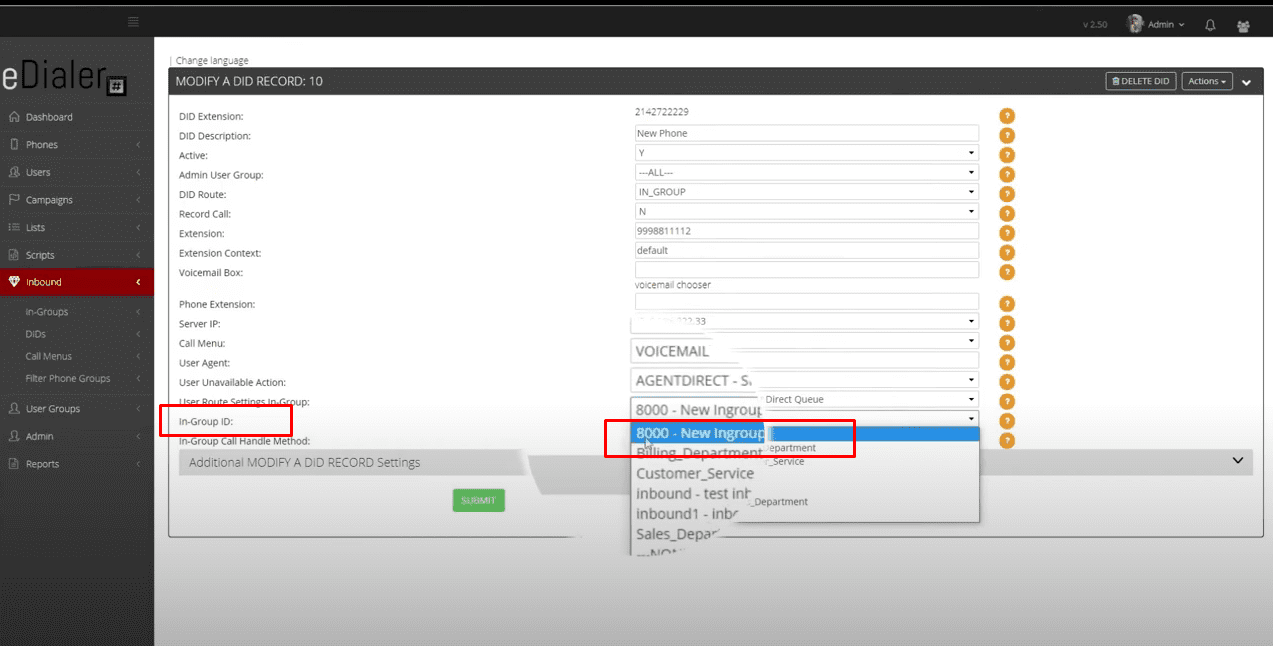The width and height of the screenshot is (1273, 646).
Task: Select Customer_Service in the dropdown list
Action: (x=695, y=473)
